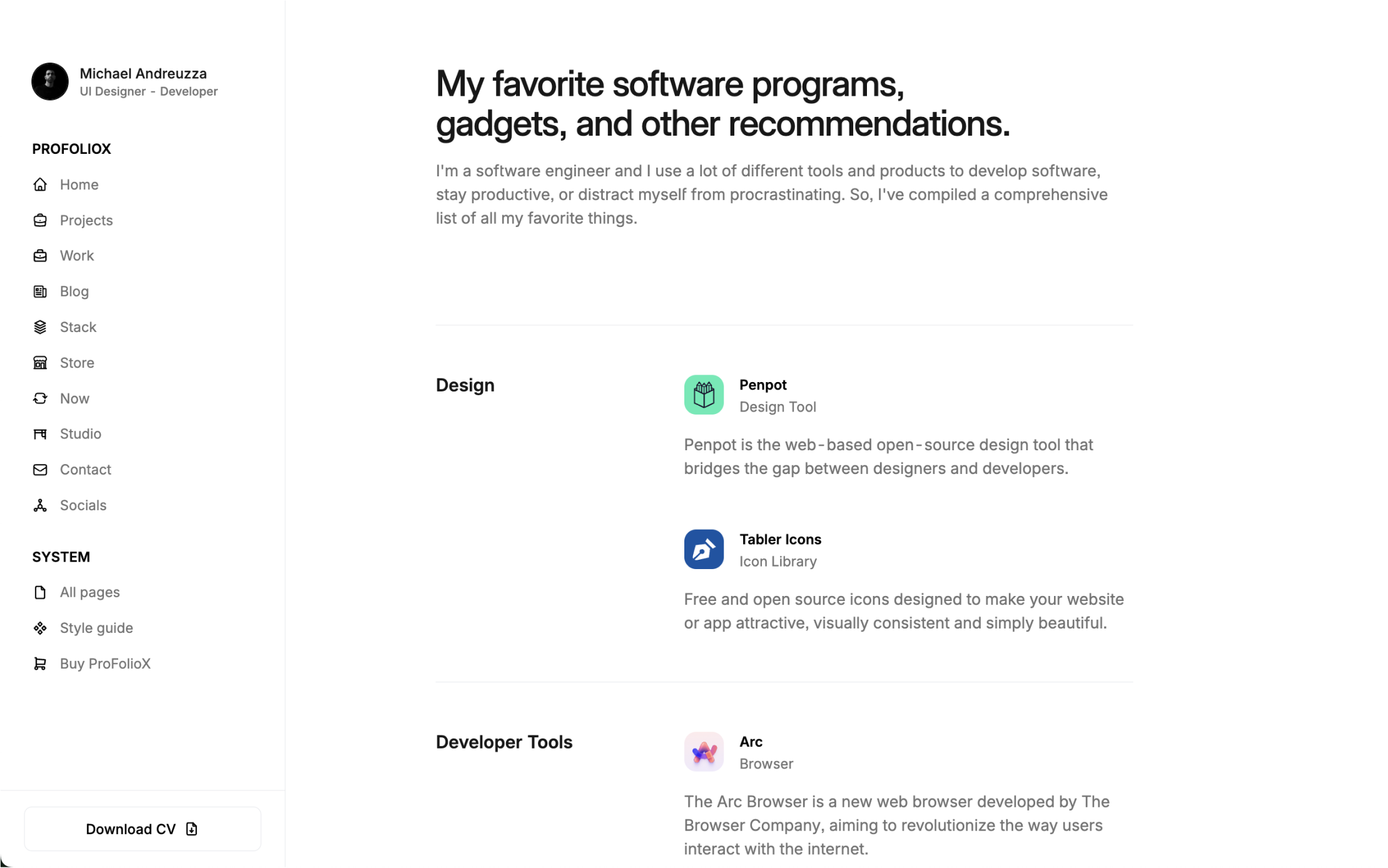The height and width of the screenshot is (868, 1388).
Task: Click the Style guide item
Action: click(x=96, y=627)
